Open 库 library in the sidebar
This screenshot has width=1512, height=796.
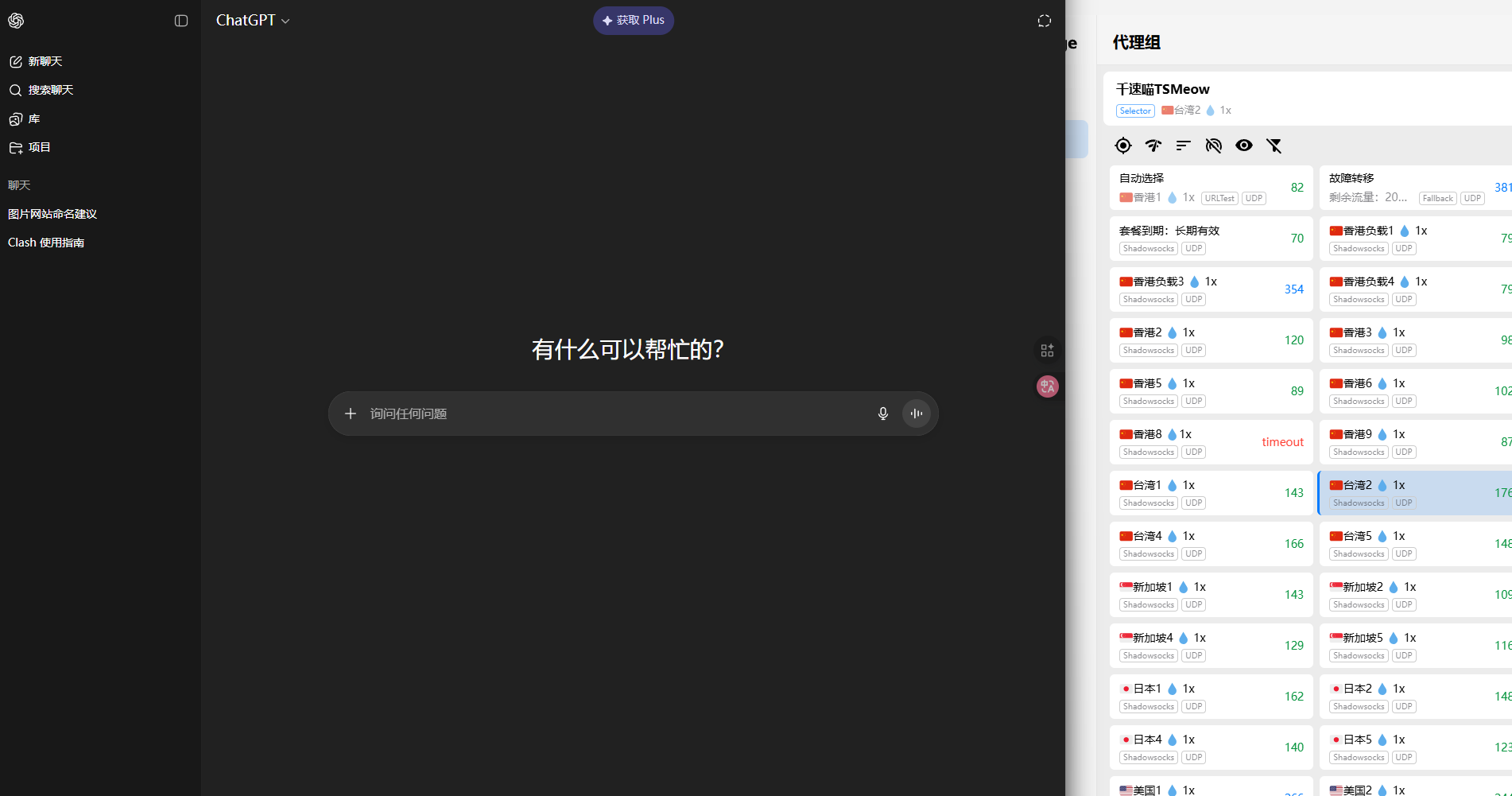coord(33,118)
